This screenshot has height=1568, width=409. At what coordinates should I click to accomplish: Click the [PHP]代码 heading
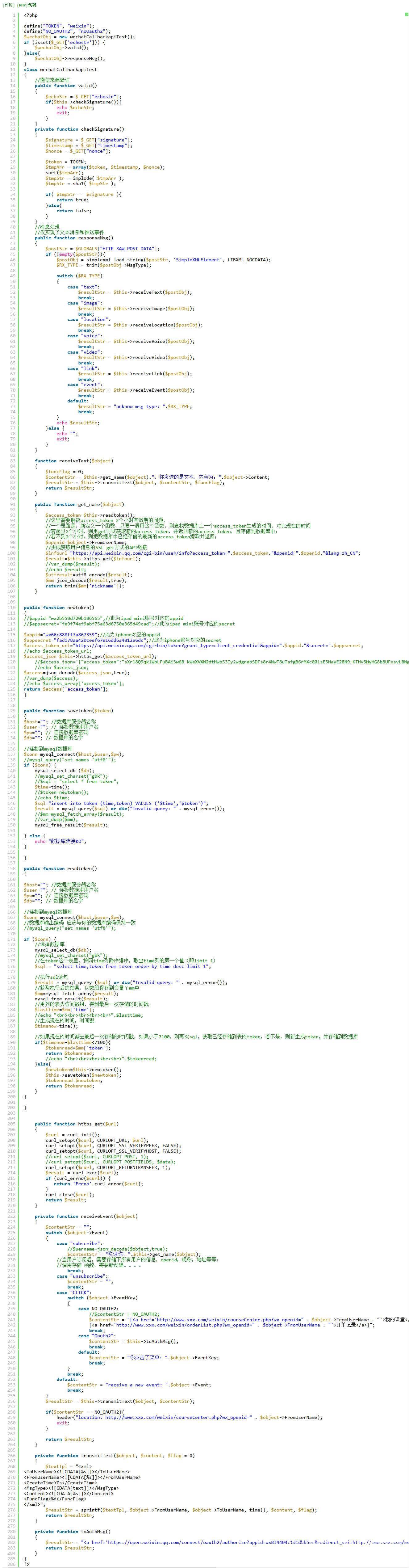(27, 5)
